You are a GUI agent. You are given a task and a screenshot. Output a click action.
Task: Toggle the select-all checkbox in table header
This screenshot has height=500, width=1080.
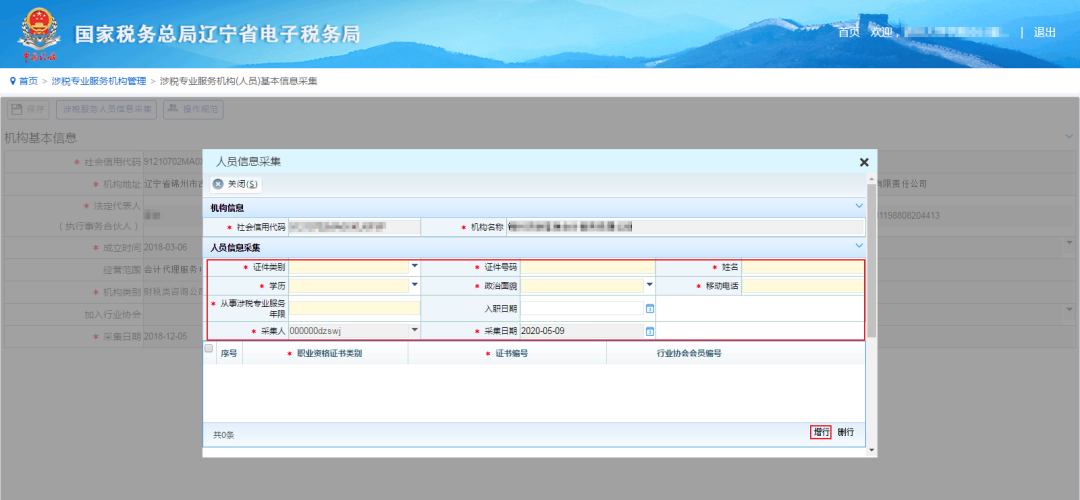coord(209,349)
